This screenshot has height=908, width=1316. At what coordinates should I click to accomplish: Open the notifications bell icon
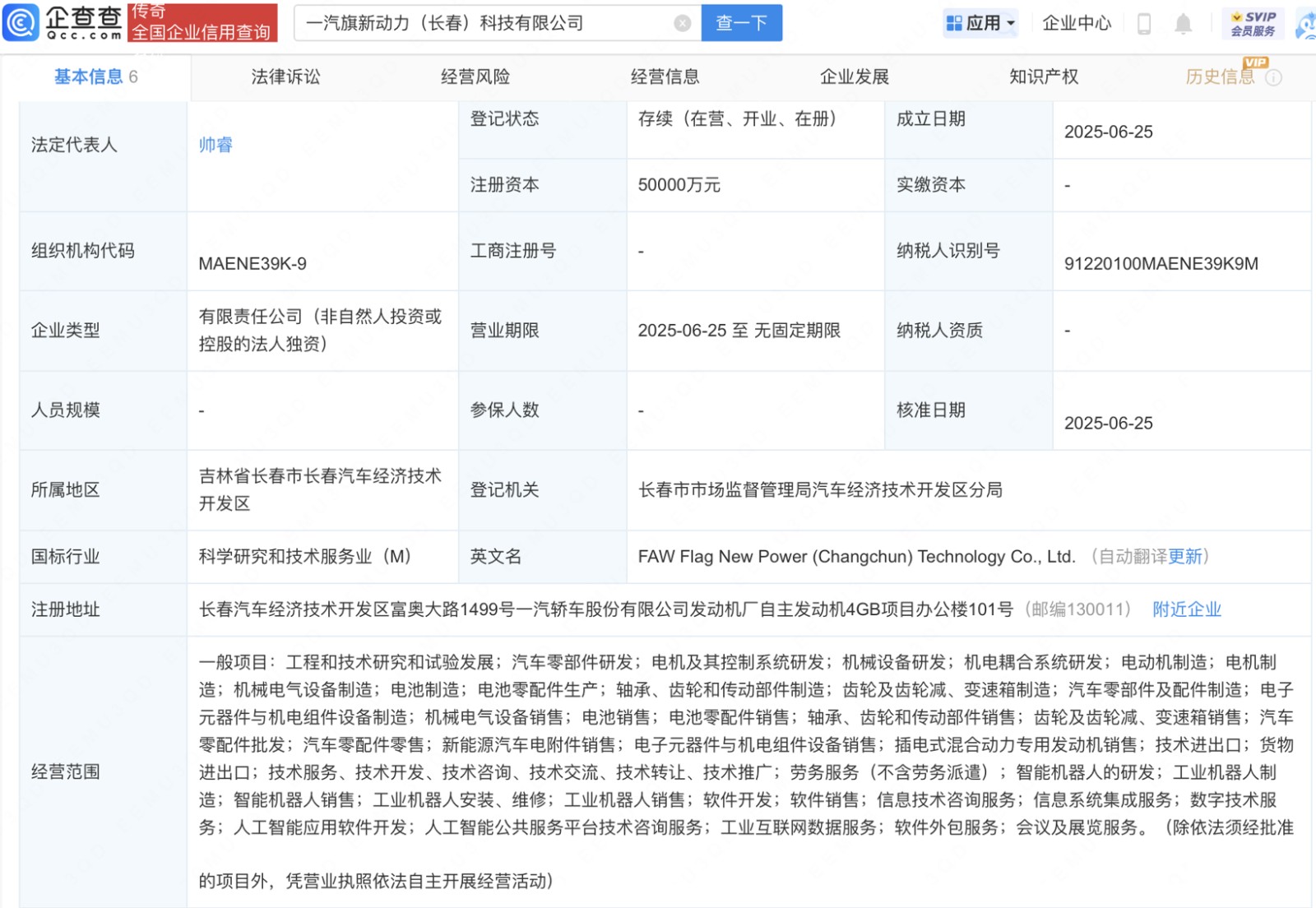click(1183, 24)
